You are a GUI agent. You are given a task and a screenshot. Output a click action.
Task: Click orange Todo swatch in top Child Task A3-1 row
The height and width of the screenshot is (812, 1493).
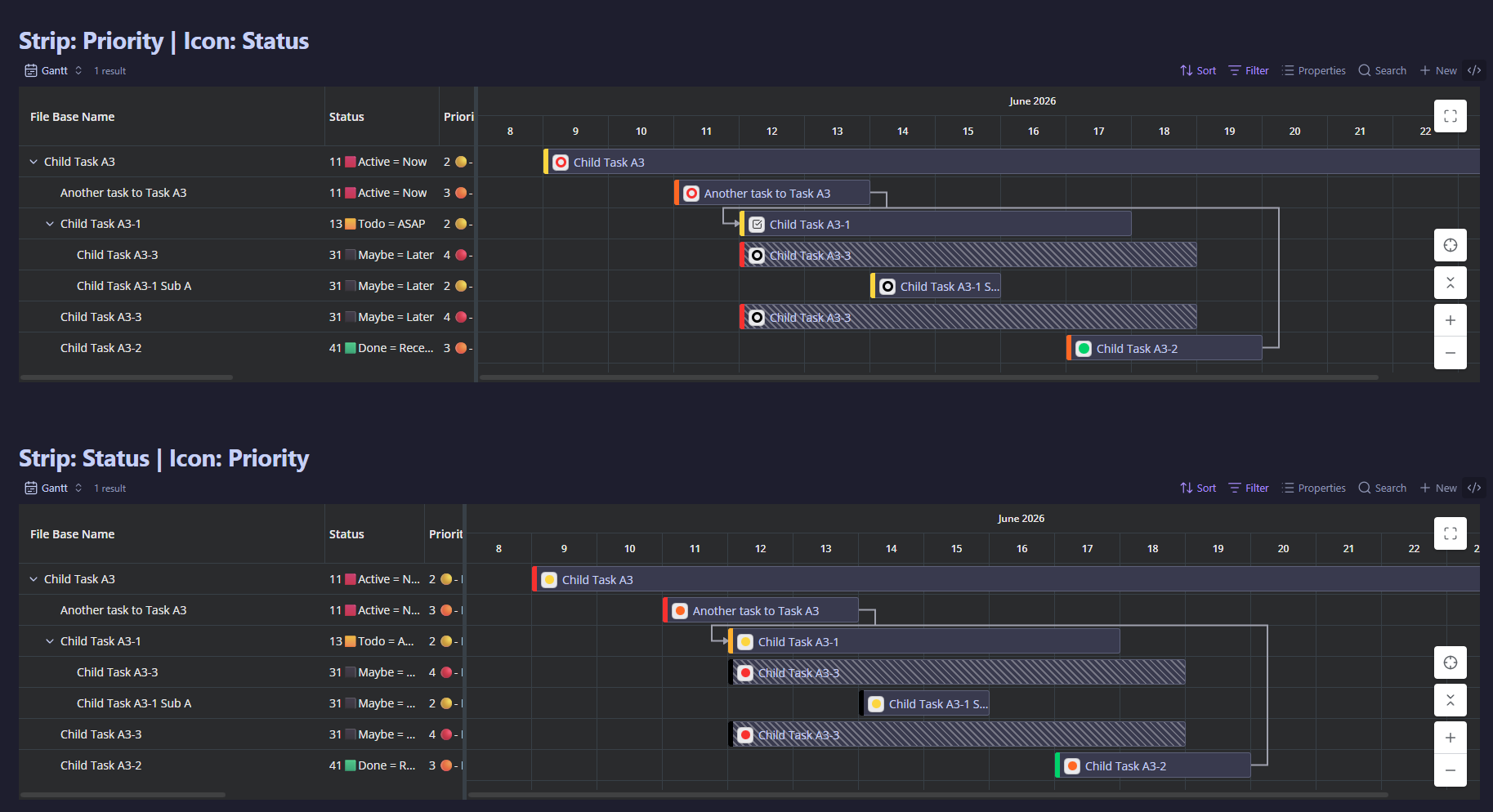350,224
